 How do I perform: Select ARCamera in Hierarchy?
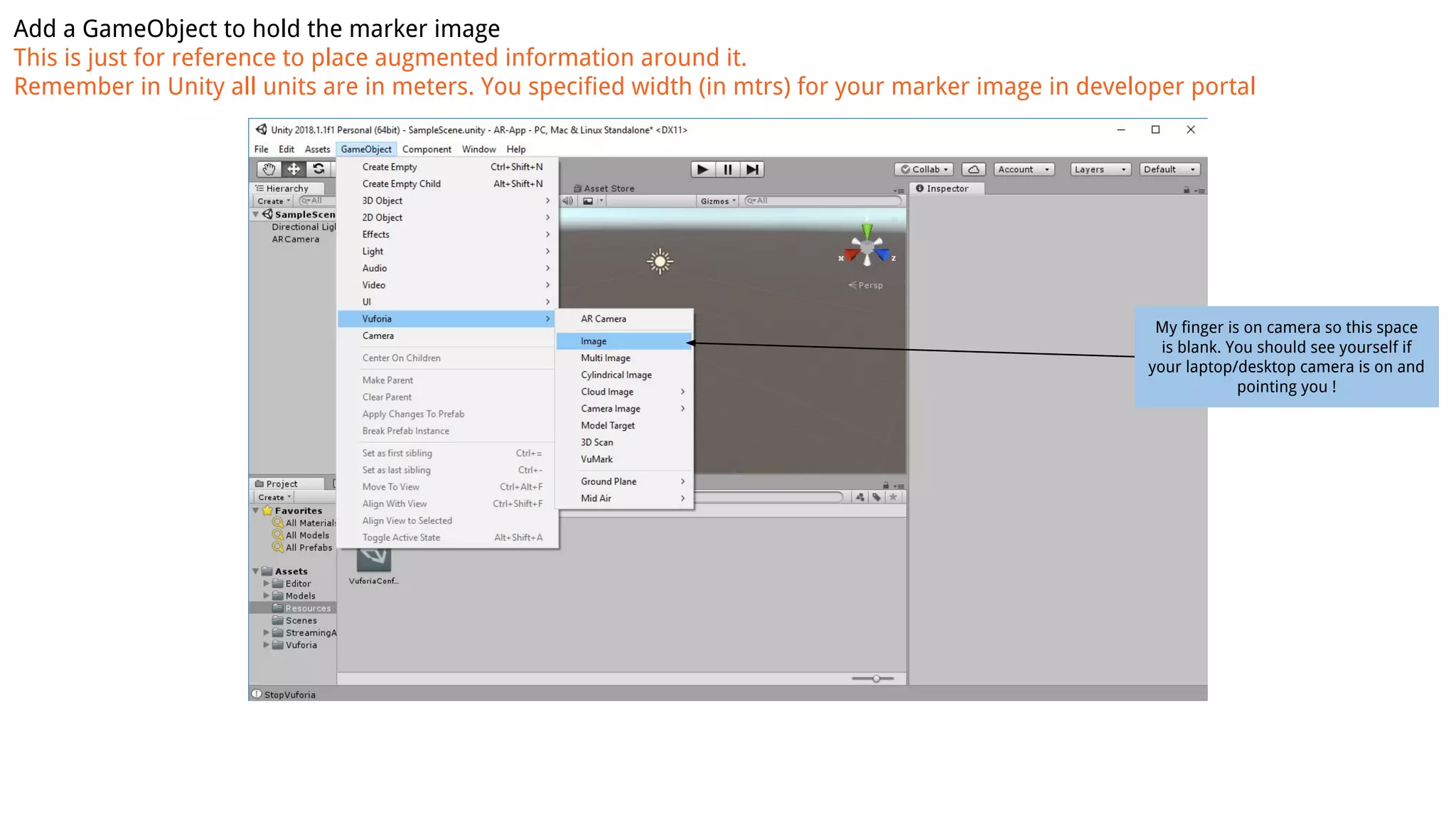(295, 240)
